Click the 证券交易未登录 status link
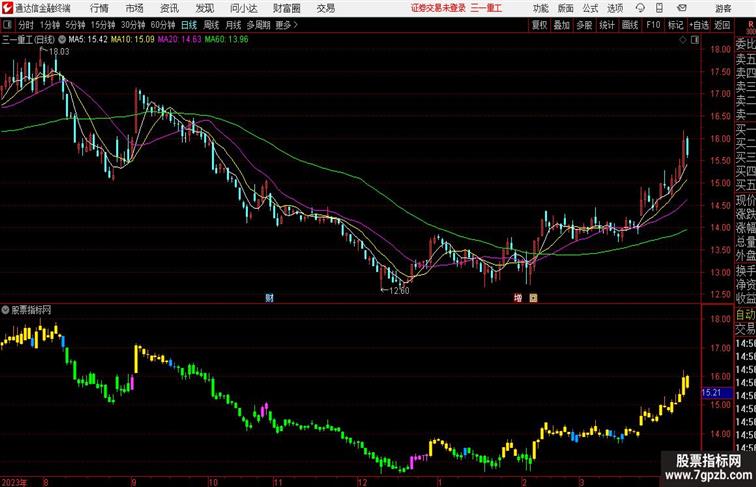Screen dimensions: 756x487 (438, 8)
